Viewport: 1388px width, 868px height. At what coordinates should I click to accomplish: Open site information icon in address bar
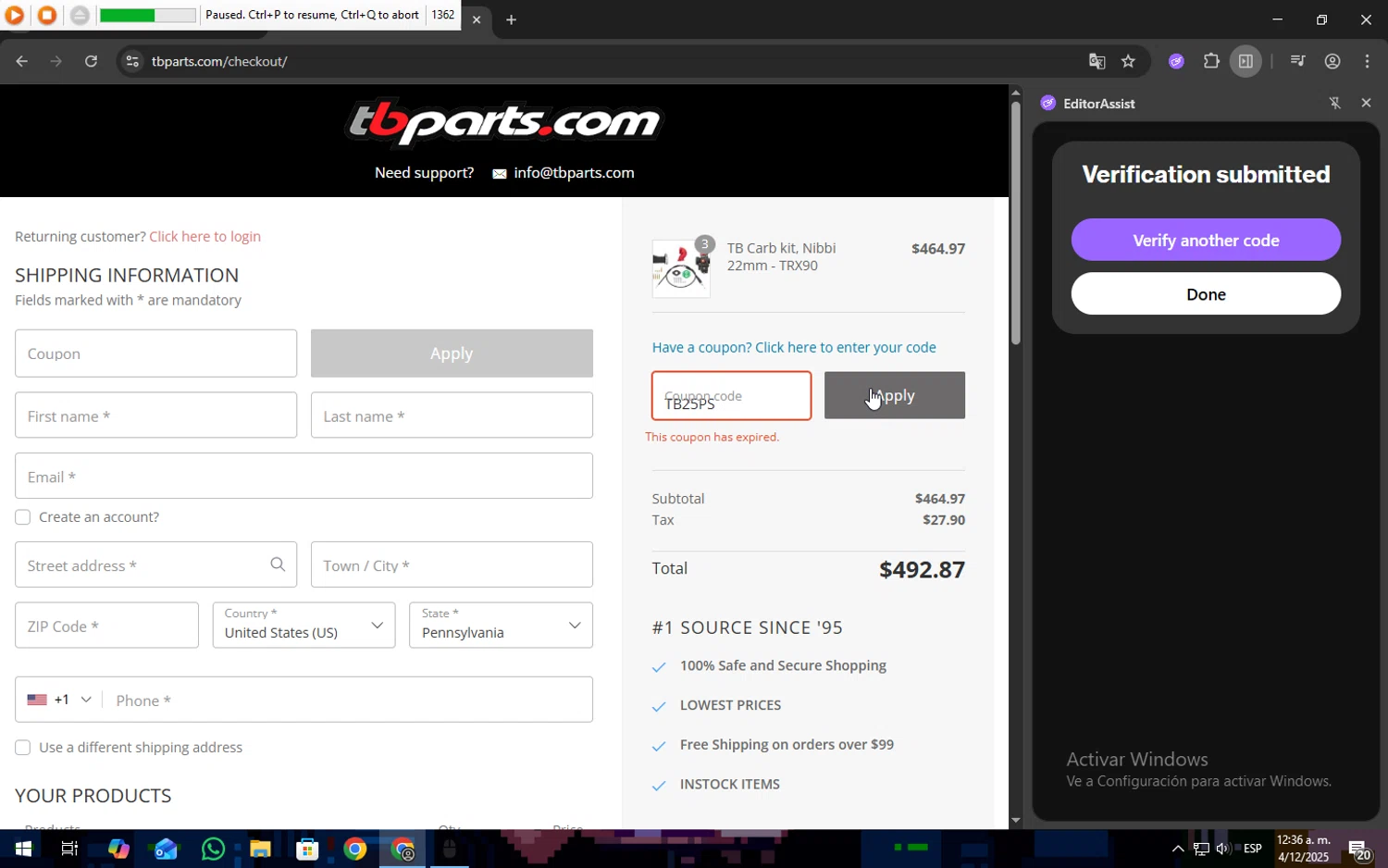(x=132, y=61)
